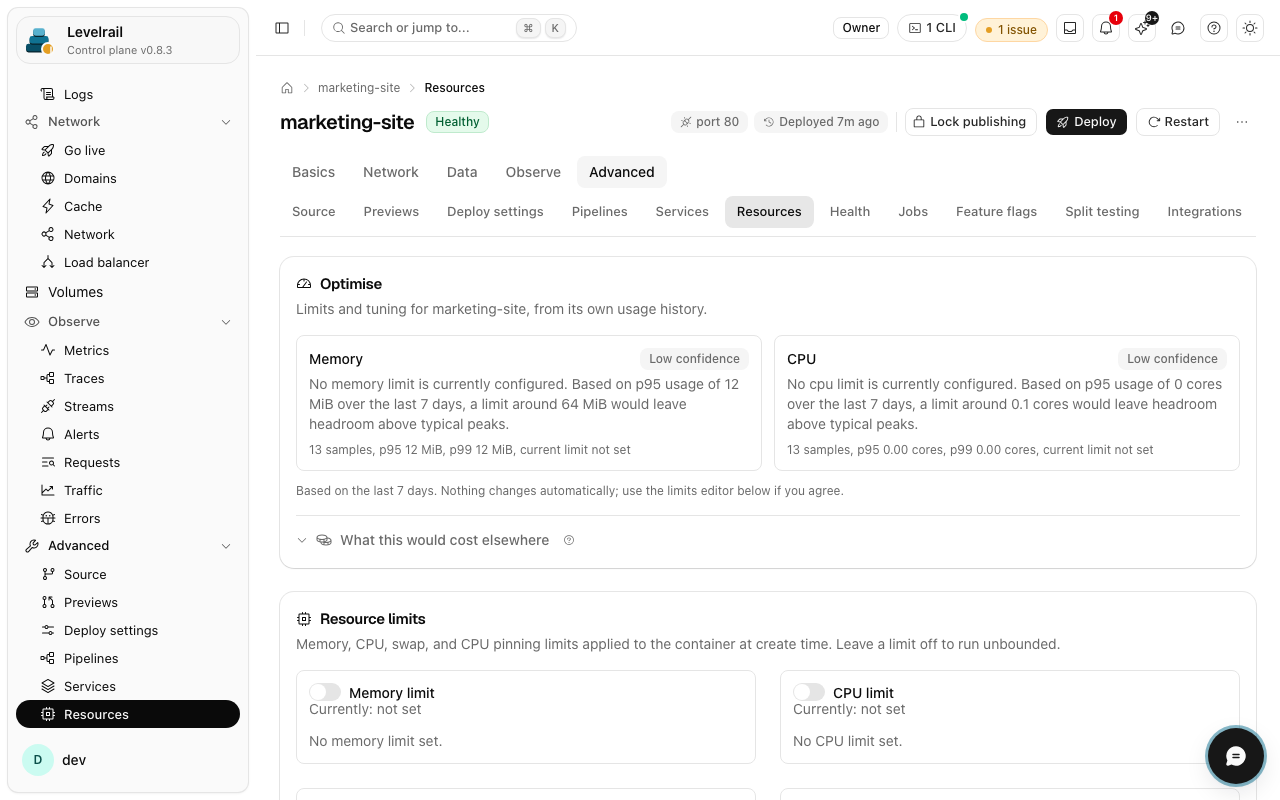Screen dimensions: 1280x800
Task: Open the Feature flags sub-tab
Action: (996, 212)
